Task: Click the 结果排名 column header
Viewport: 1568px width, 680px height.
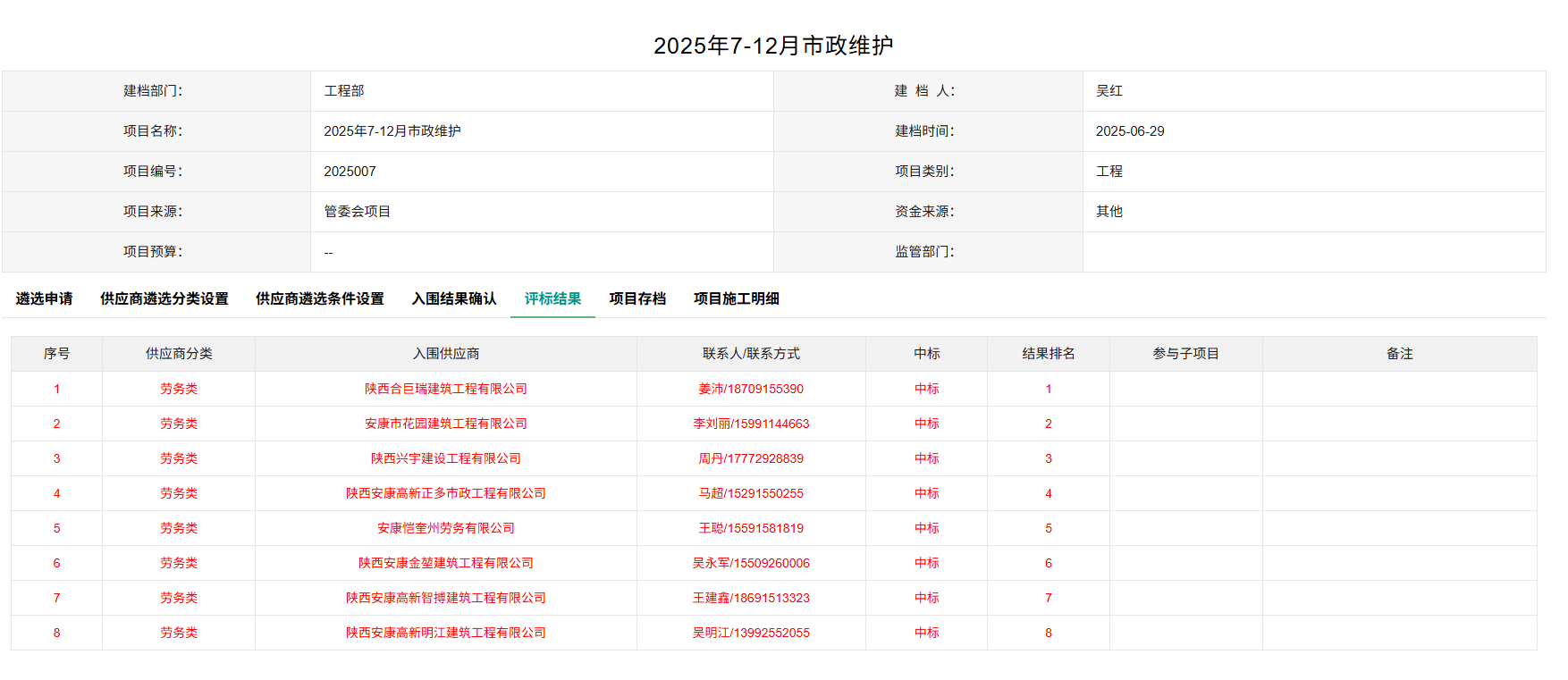Action: coord(1048,354)
